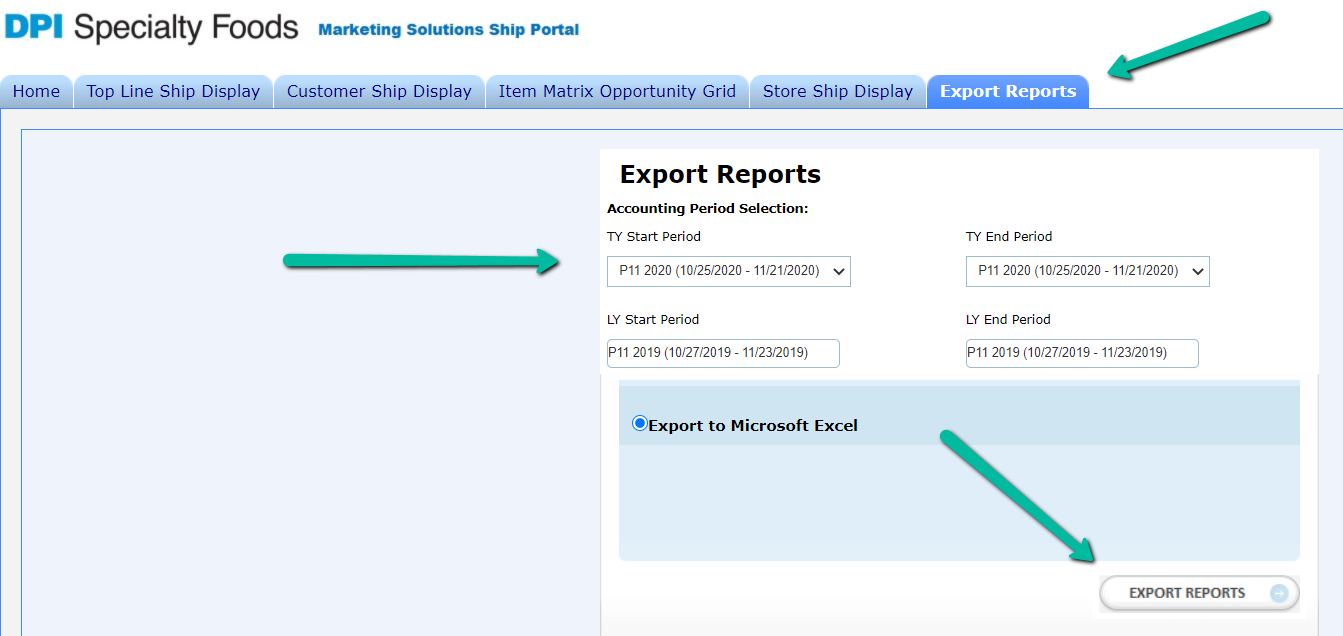The width and height of the screenshot is (1343, 636).
Task: Click the chevron arrow of TY Start Period
Action: 839,271
